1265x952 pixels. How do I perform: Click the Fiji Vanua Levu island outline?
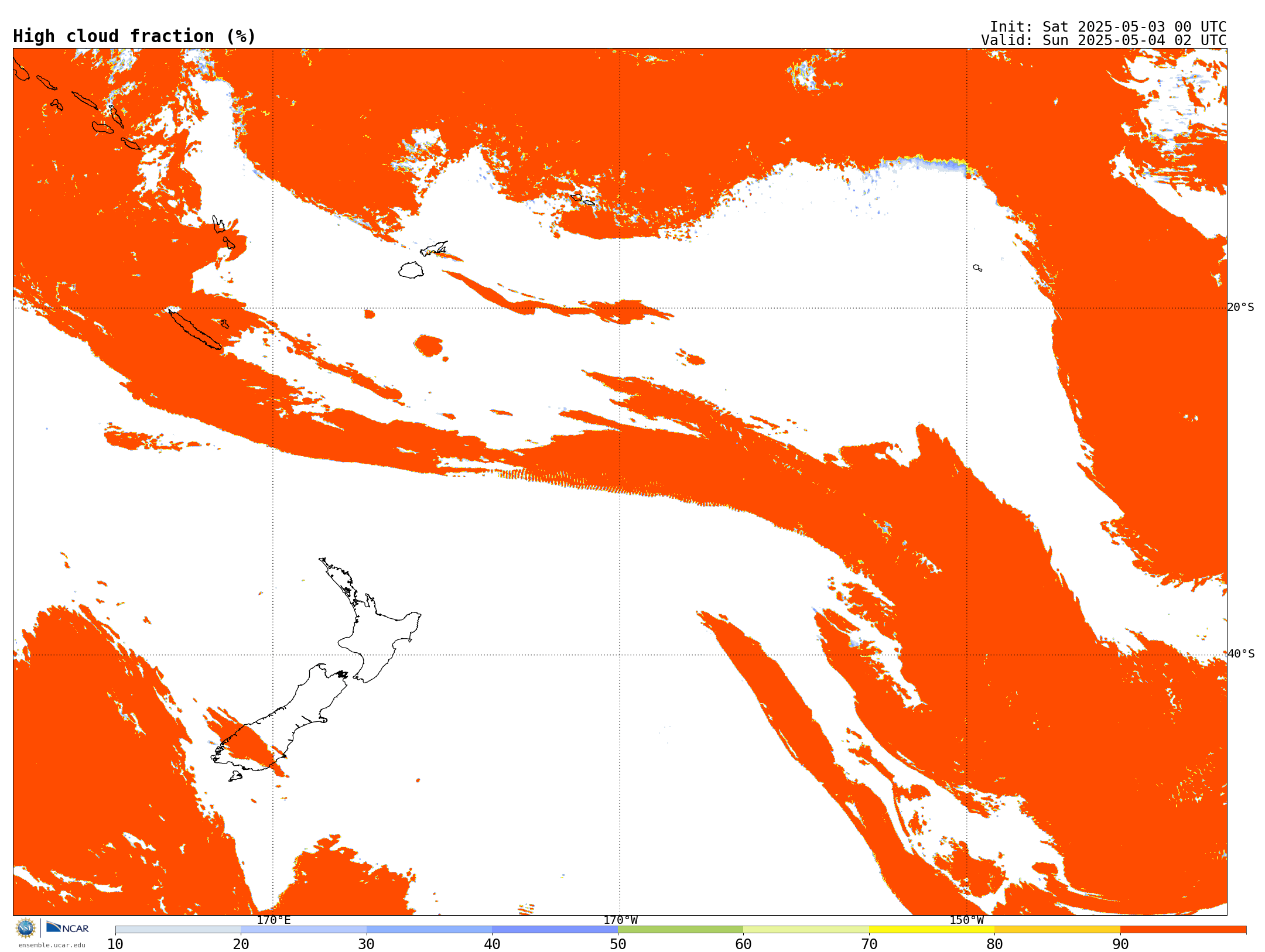tap(434, 248)
